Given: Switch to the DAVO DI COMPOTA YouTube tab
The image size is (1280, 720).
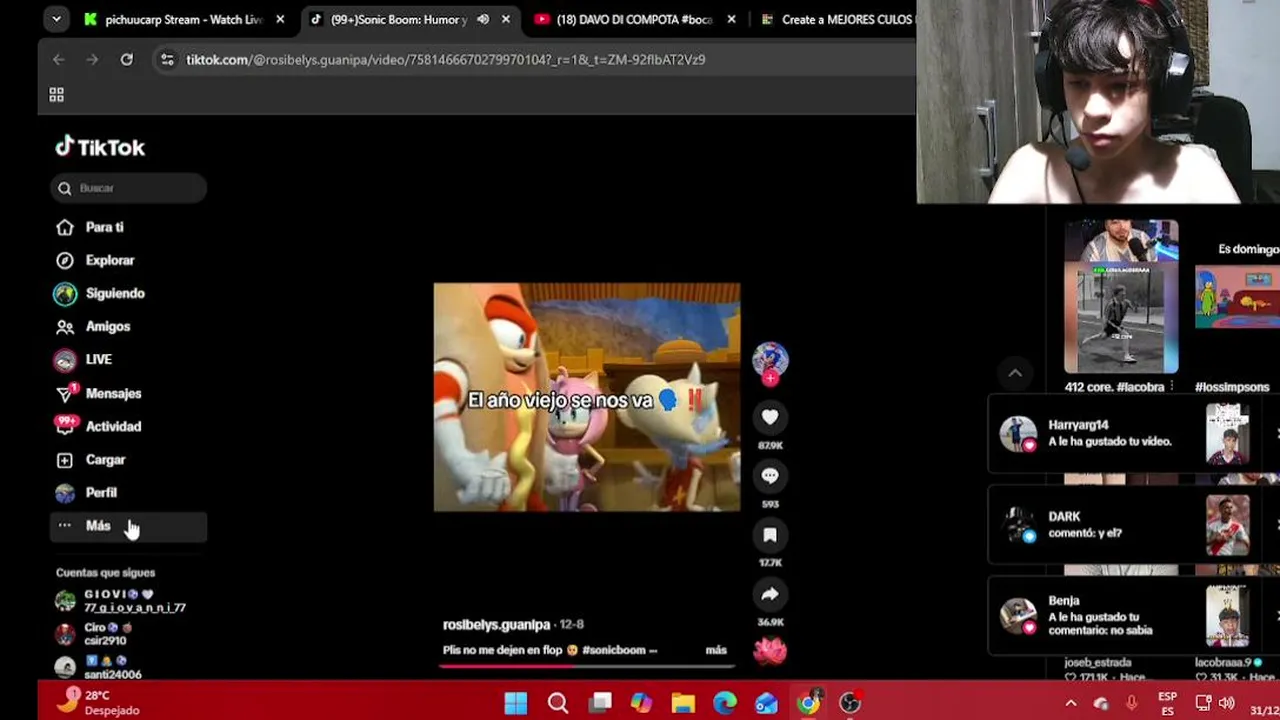Looking at the screenshot, I should [634, 19].
